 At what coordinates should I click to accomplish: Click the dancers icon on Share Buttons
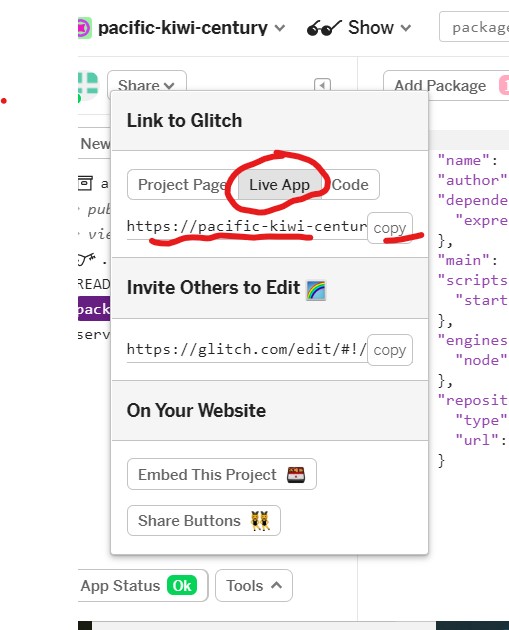point(260,521)
